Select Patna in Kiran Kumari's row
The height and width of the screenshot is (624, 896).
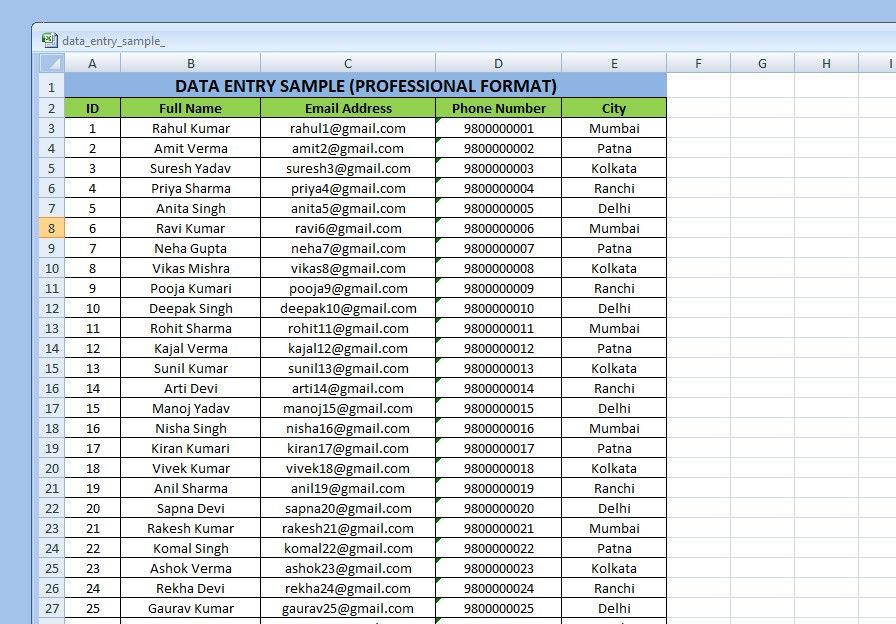point(614,448)
